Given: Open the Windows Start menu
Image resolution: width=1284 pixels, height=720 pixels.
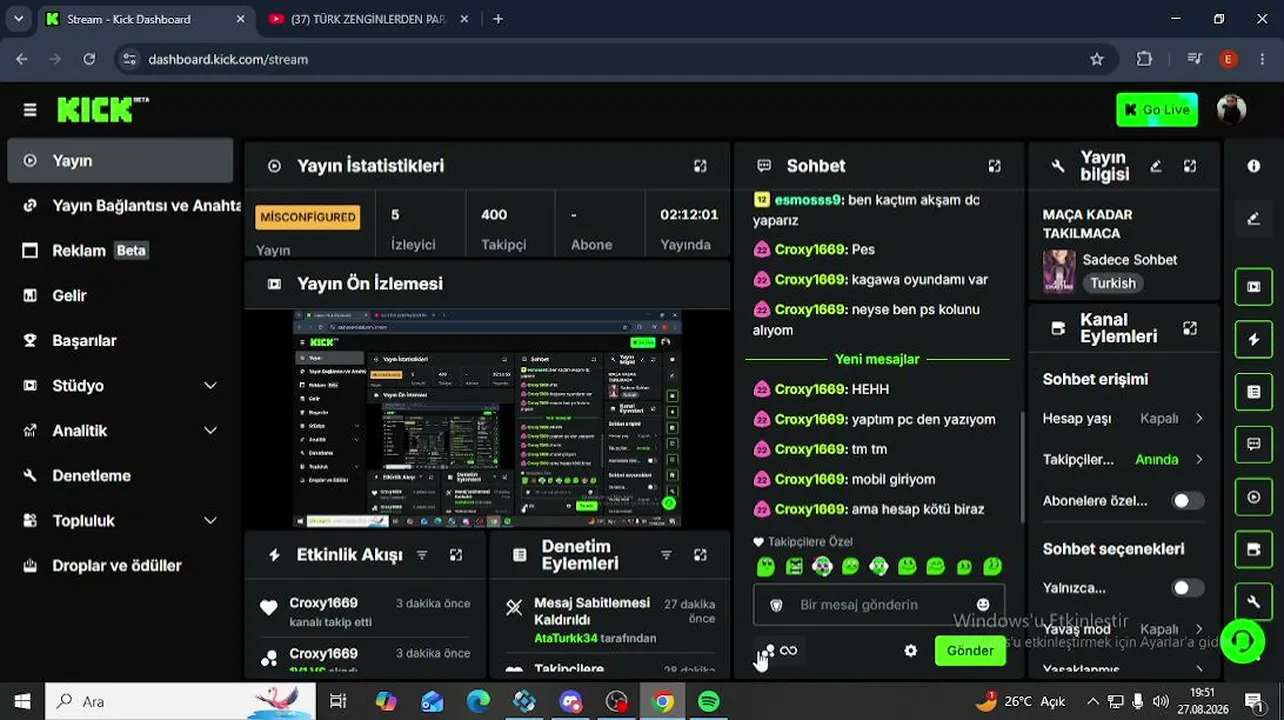Looking at the screenshot, I should coord(22,701).
